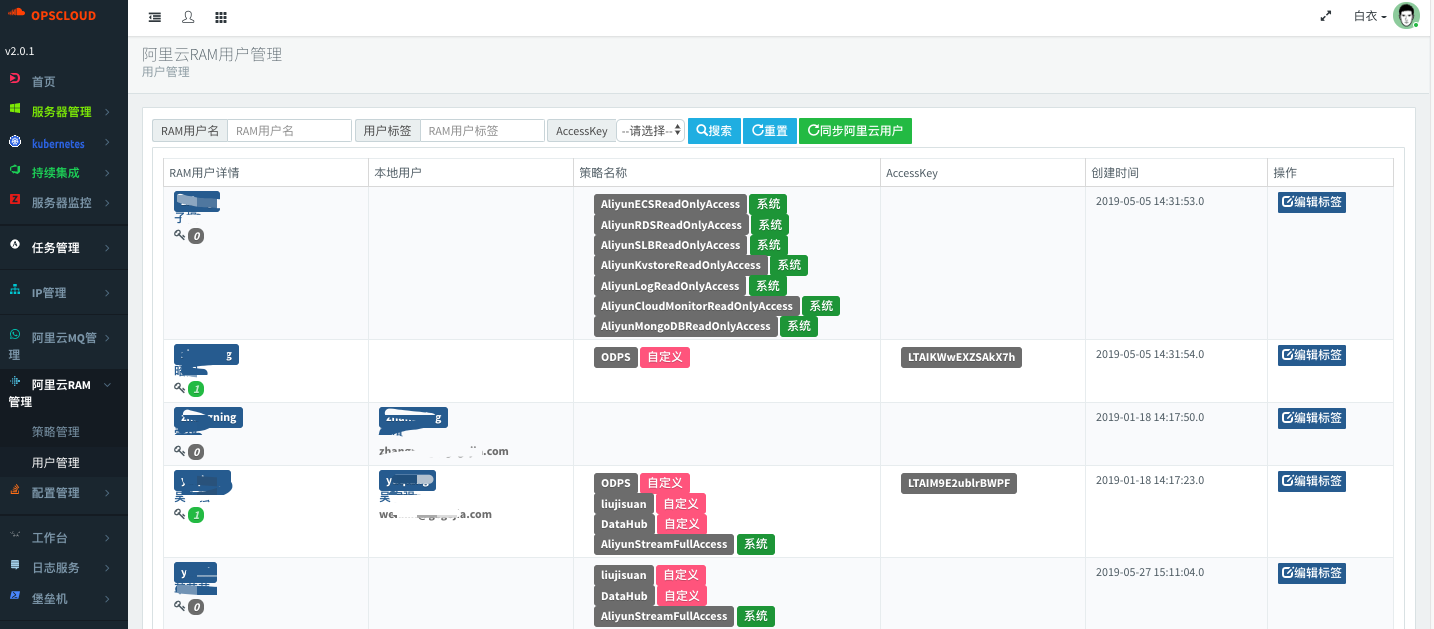1434x629 pixels.
Task: Click the 堡垒机 icon in sidebar
Action: click(14, 596)
